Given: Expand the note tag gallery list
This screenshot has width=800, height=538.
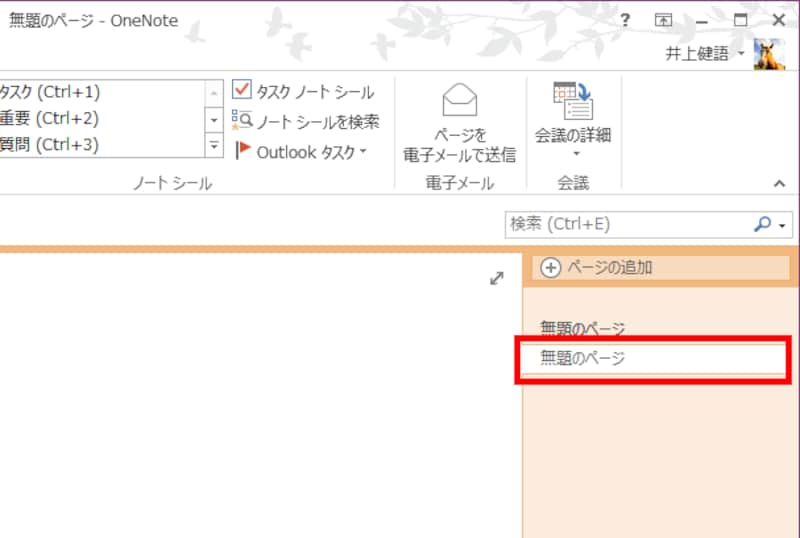Looking at the screenshot, I should pyautogui.click(x=214, y=145).
